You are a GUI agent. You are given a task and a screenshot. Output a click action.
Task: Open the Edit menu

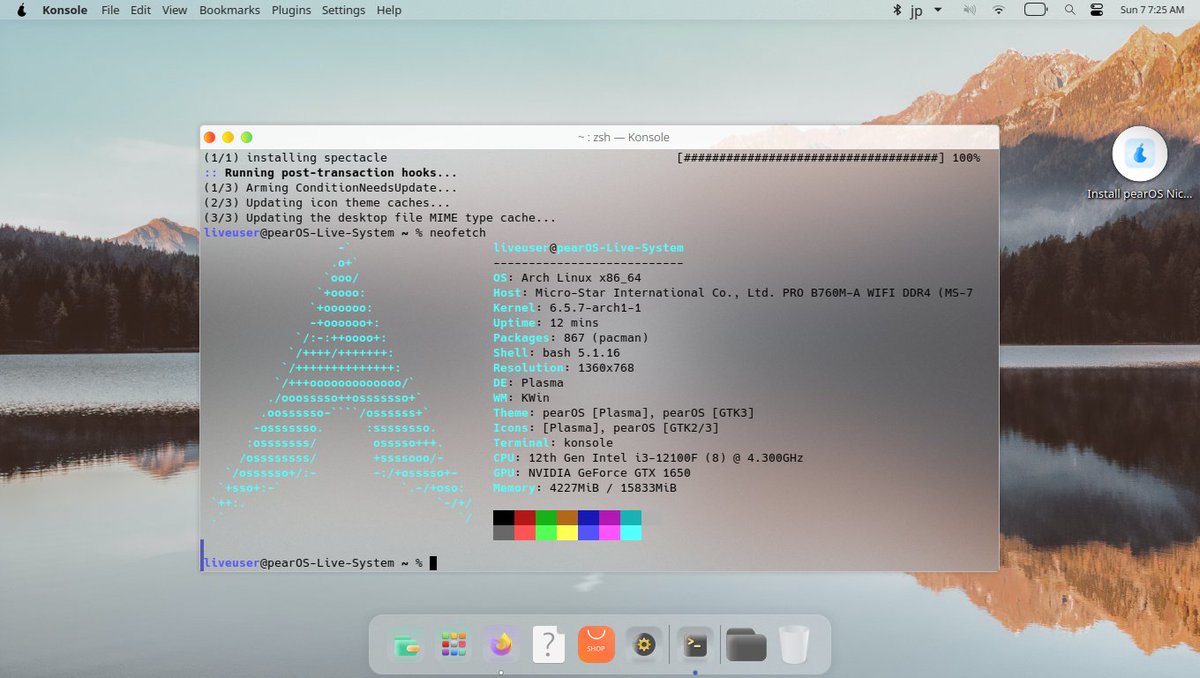coord(141,10)
